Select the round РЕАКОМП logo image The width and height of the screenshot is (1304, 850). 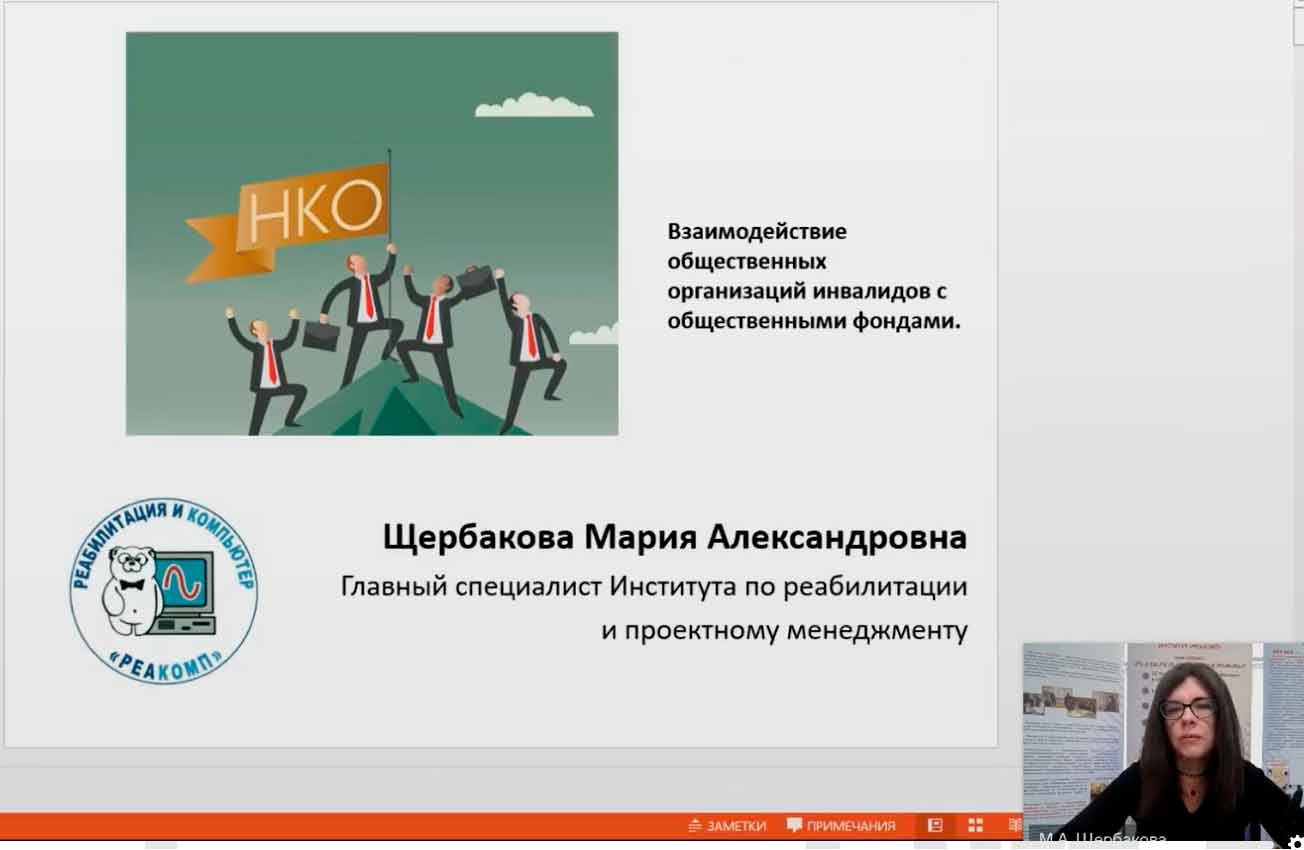coord(163,592)
